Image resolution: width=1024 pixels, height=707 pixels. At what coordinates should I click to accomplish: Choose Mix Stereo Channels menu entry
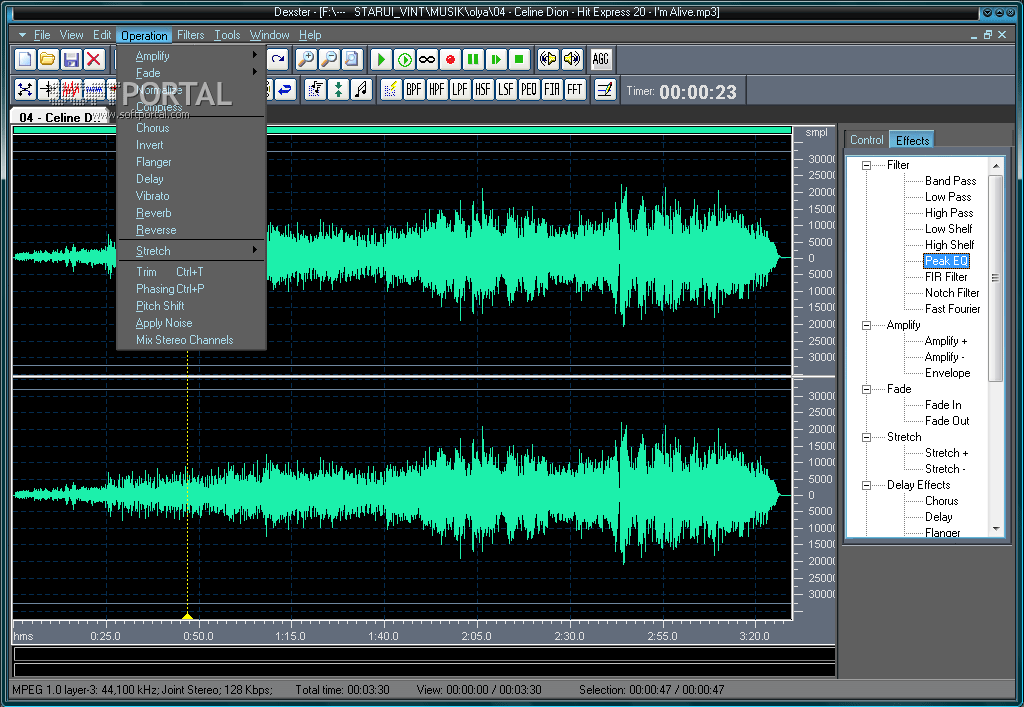click(x=191, y=339)
